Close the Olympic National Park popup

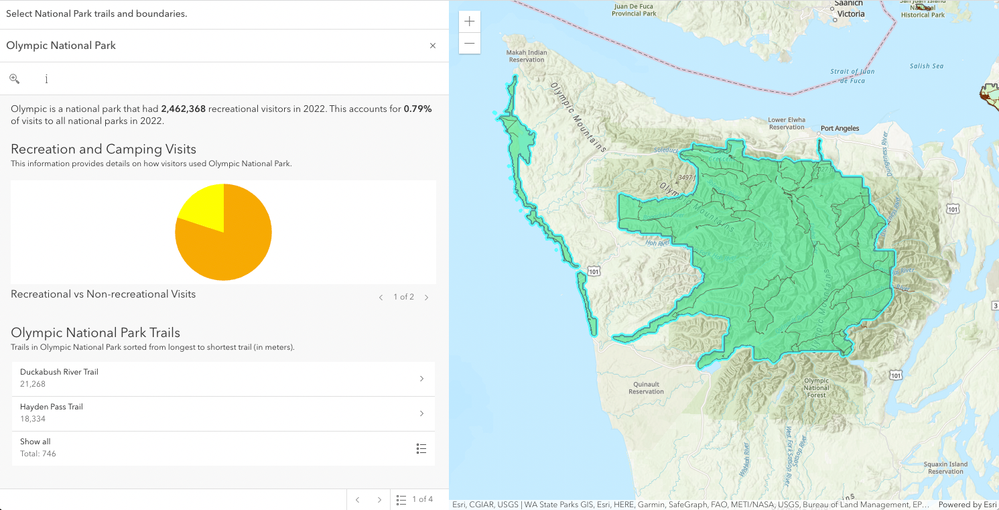coord(433,46)
